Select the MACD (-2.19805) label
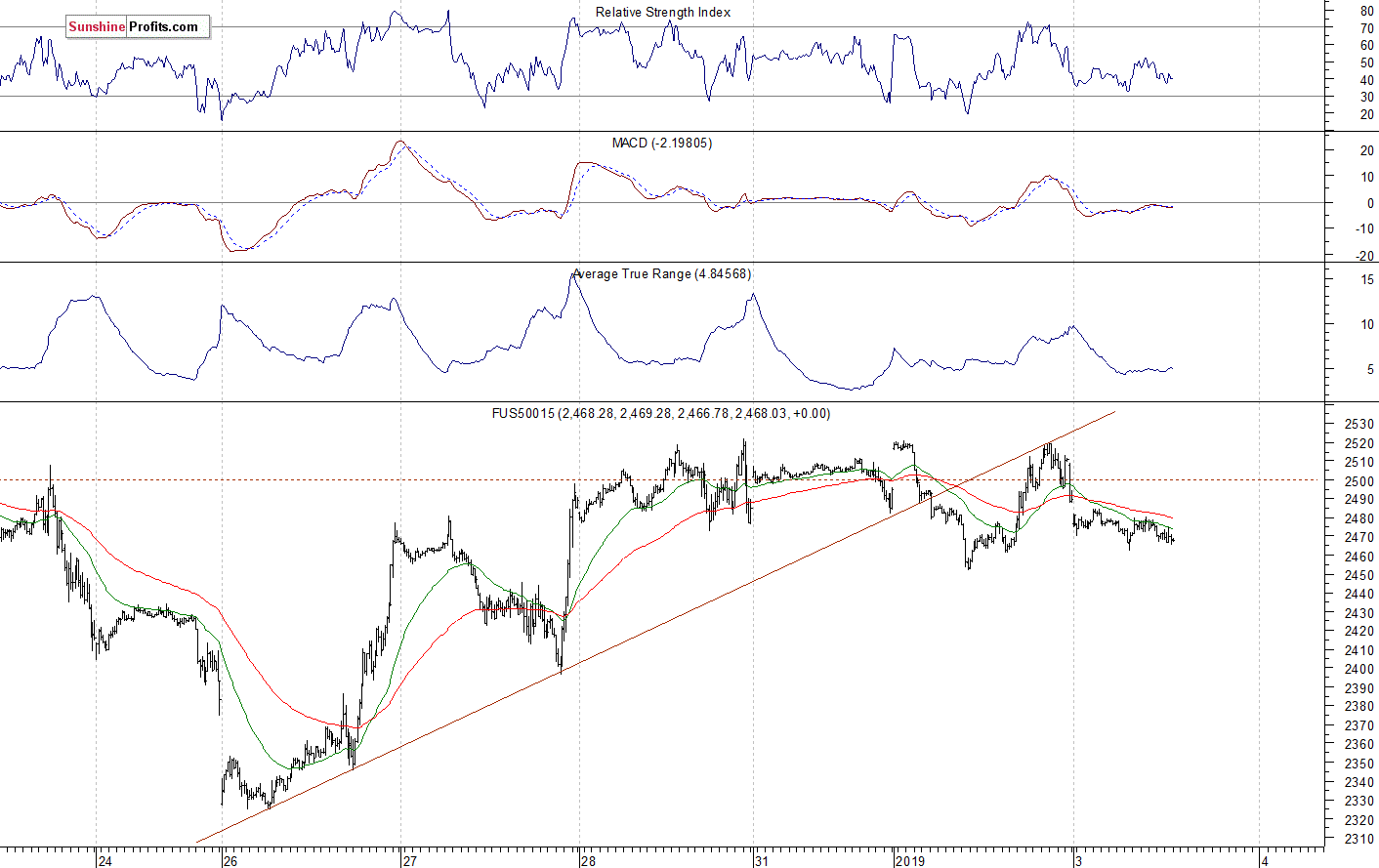1379x868 pixels. tap(662, 144)
